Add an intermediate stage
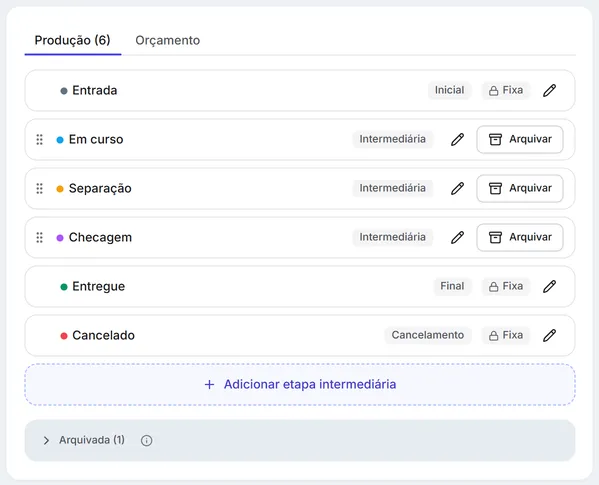The width and height of the screenshot is (599, 485). click(300, 384)
